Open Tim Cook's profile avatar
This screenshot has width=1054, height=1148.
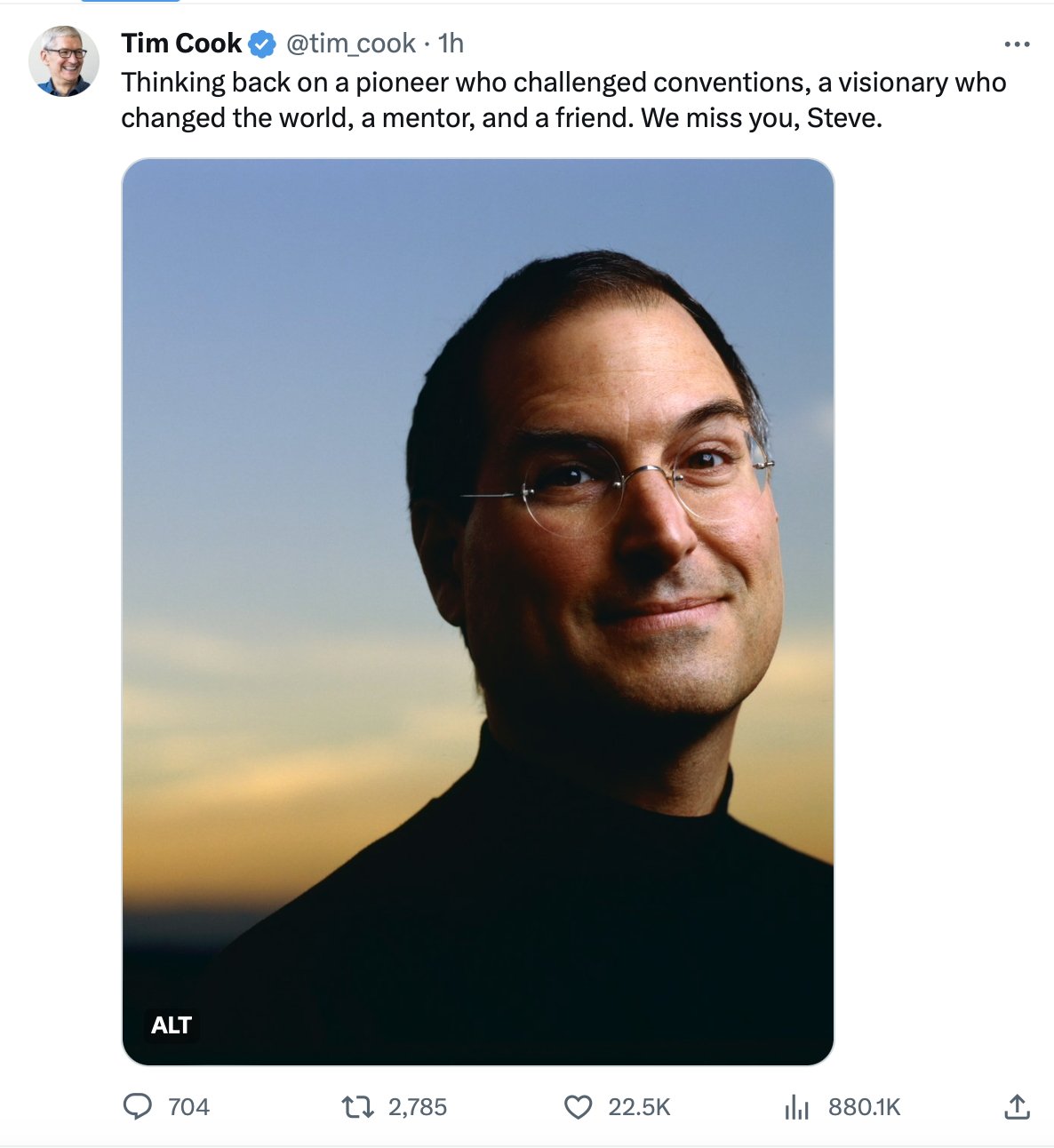pos(63,60)
